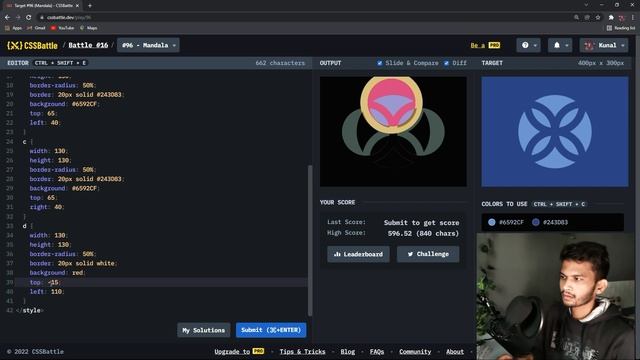The height and width of the screenshot is (360, 640).
Task: Click the Leaderboard button
Action: click(x=358, y=254)
